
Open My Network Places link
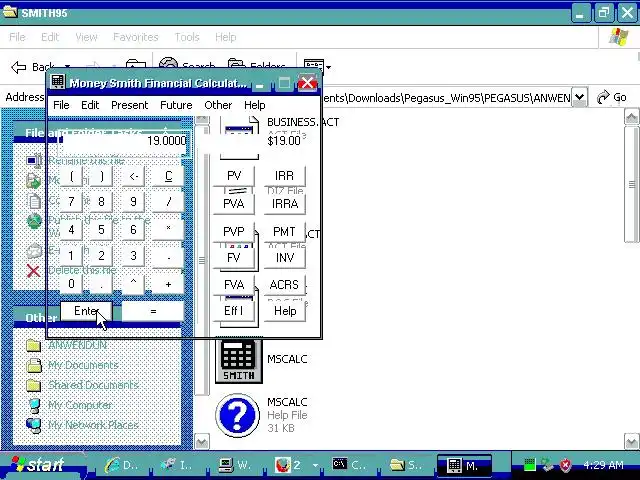[93, 424]
